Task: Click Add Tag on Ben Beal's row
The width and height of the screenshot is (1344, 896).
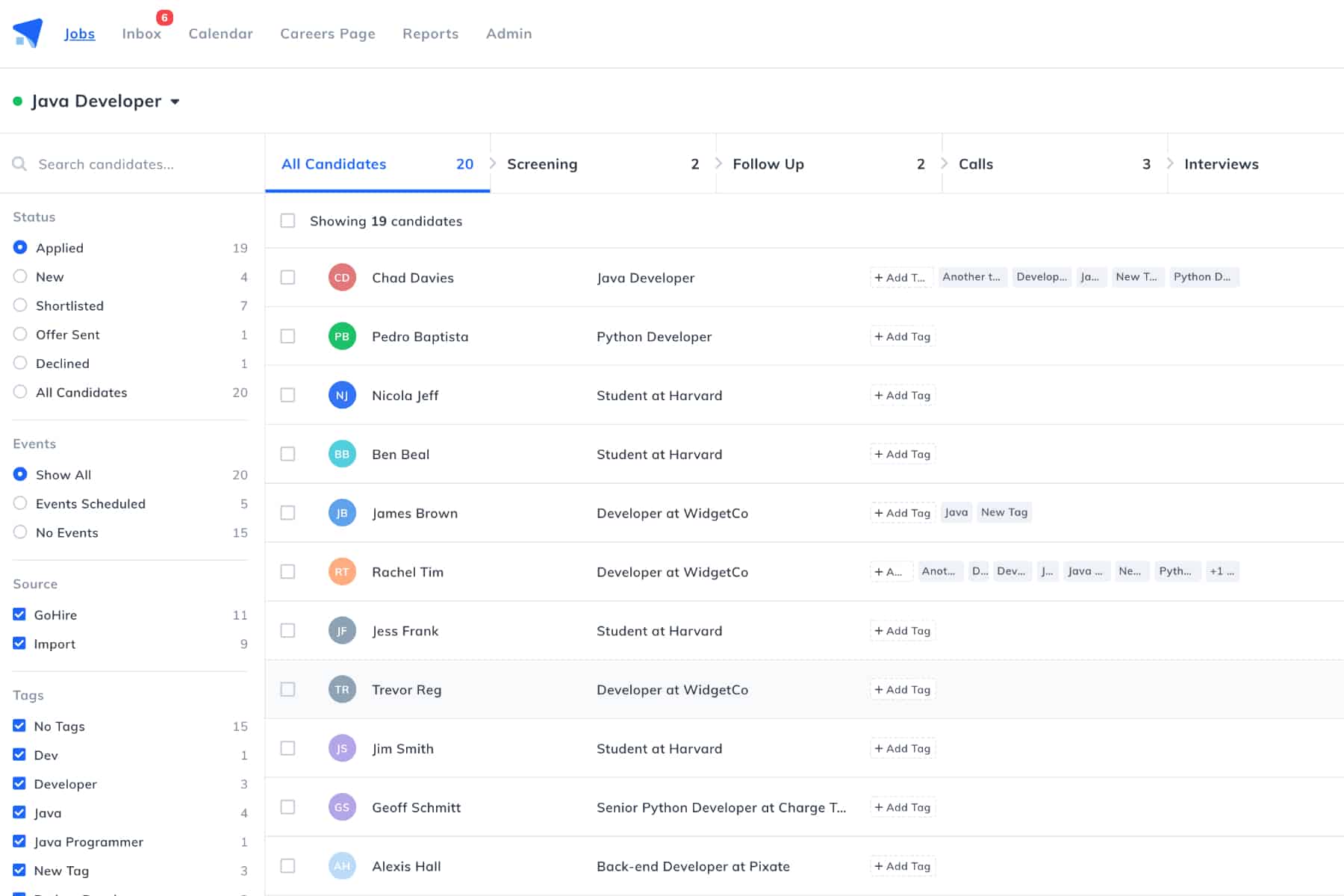Action: 902,453
